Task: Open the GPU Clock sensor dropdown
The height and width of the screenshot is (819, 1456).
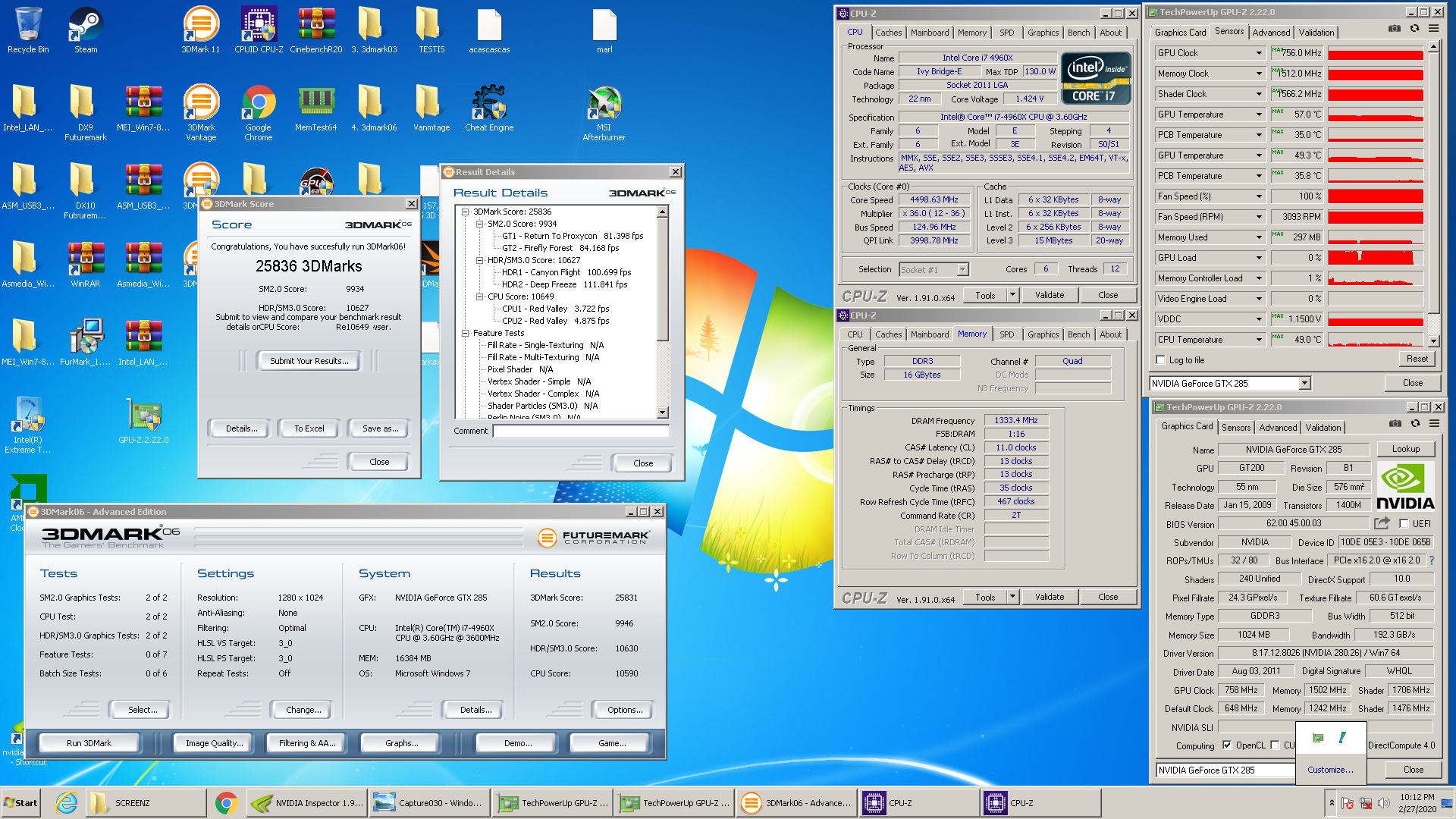Action: 1259,53
